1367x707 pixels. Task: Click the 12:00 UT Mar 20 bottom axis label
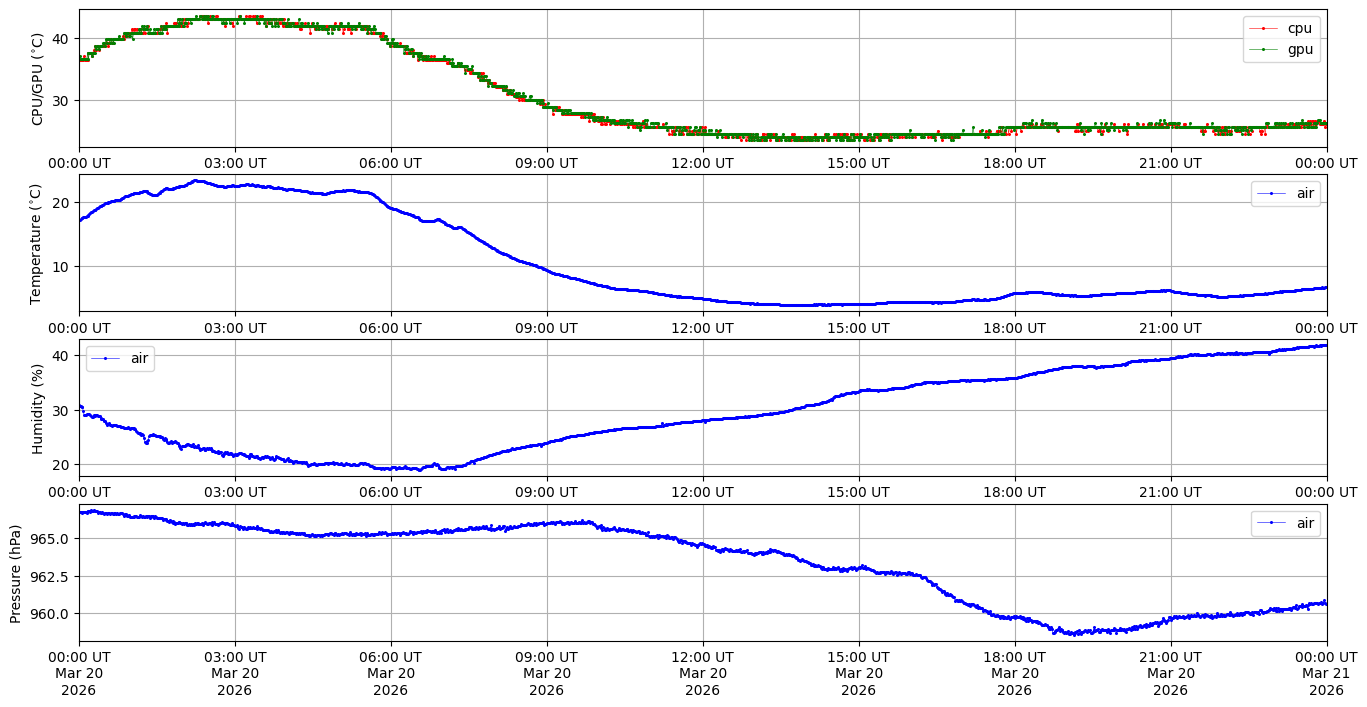pyautogui.click(x=702, y=674)
